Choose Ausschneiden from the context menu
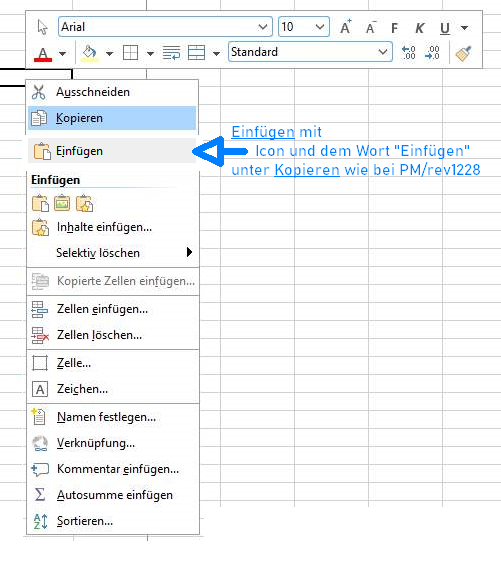This screenshot has width=501, height=576. coord(112,92)
